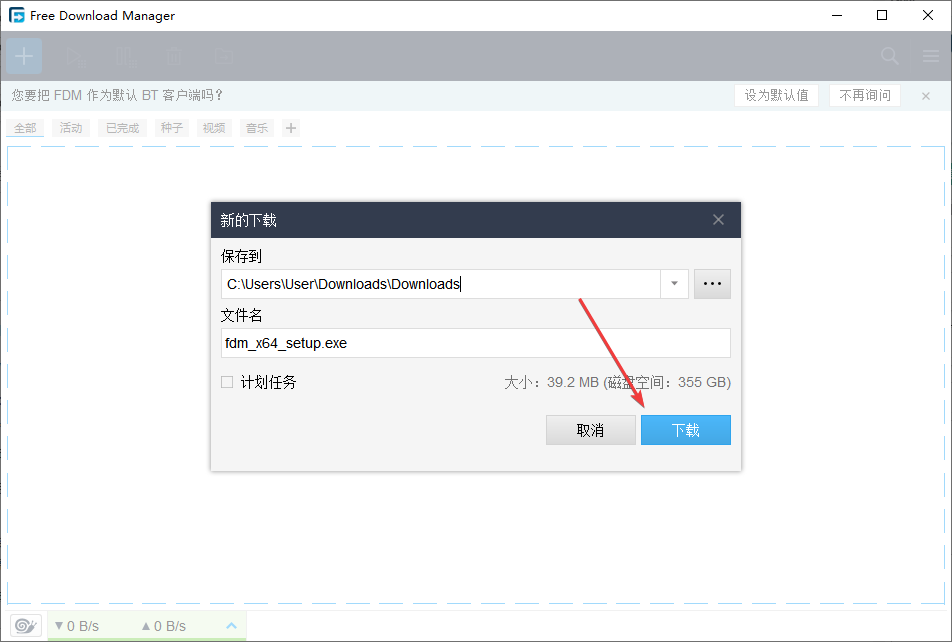Screen dimensions: 952x642
Task: Click the upload speed 0 B/s indicator
Action: click(164, 626)
